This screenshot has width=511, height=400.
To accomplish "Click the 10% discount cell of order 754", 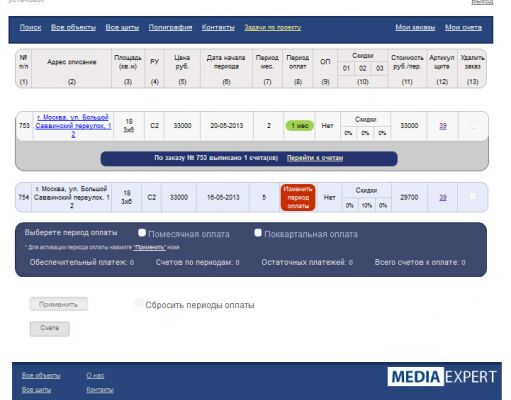I will tap(367, 205).
